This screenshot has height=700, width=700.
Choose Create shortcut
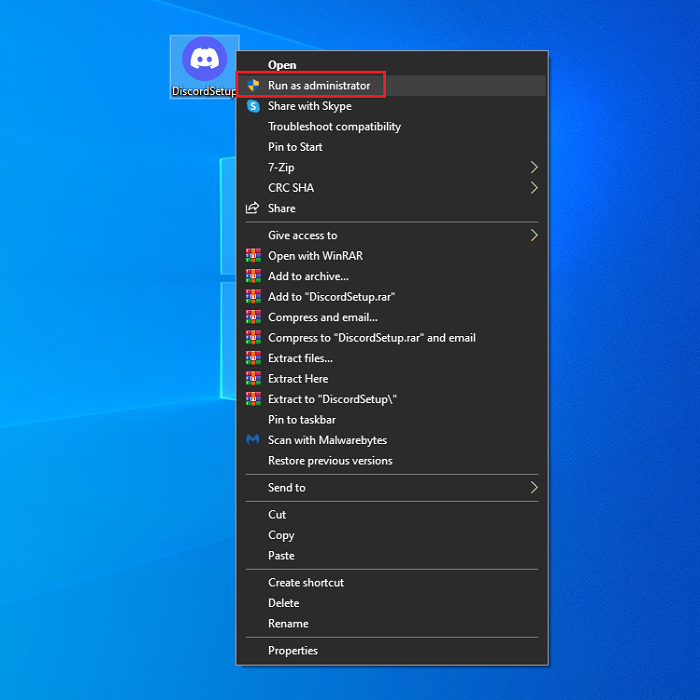coord(392,583)
